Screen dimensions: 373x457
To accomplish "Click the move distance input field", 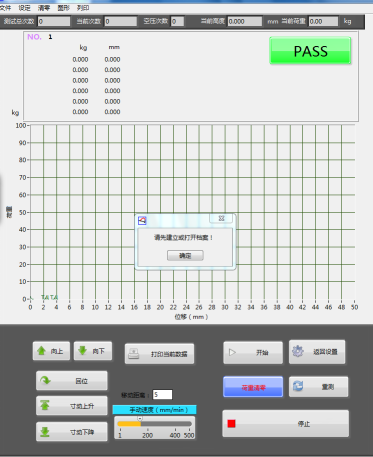I will (x=162, y=395).
